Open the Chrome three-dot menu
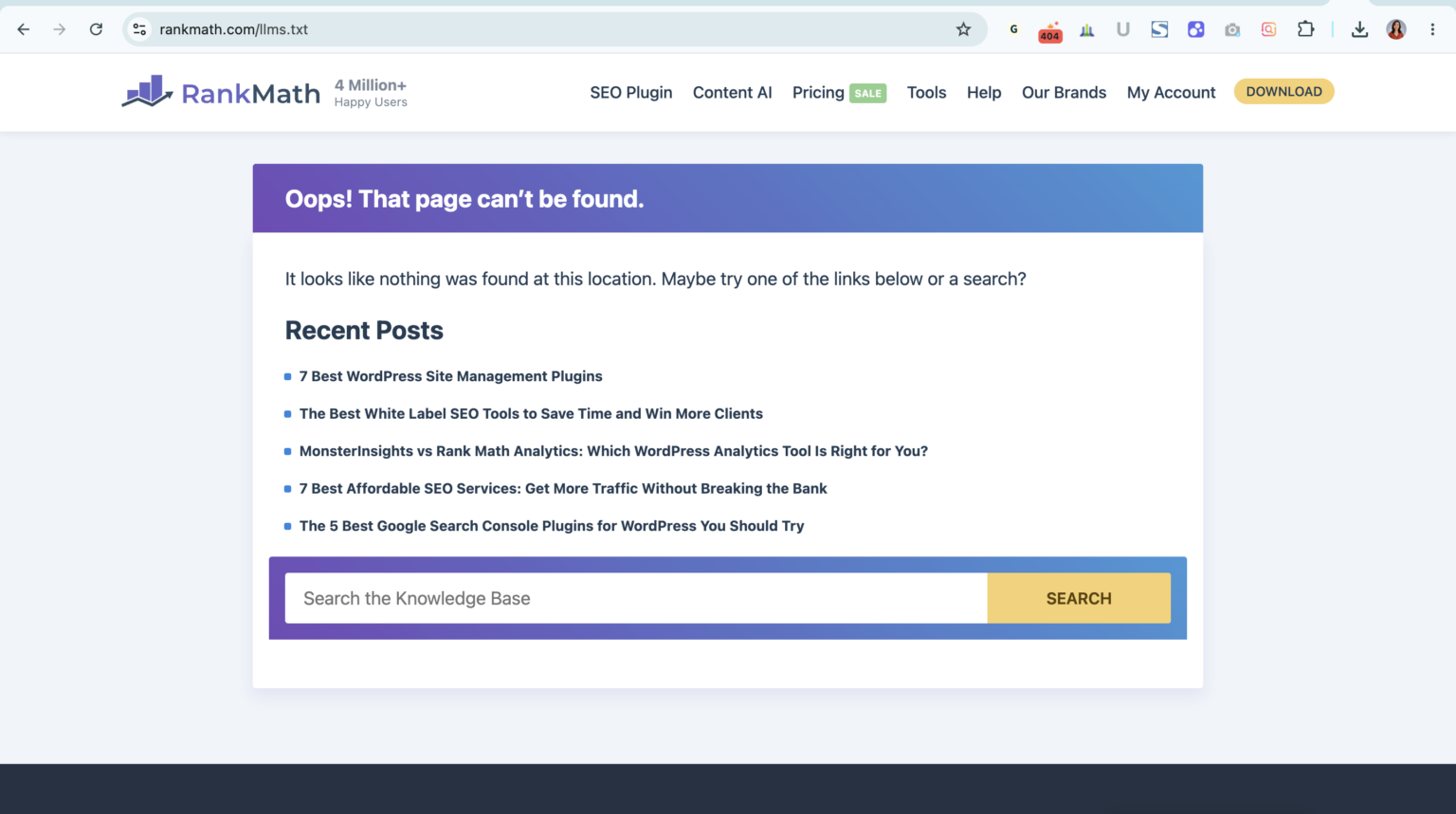 coord(1432,29)
